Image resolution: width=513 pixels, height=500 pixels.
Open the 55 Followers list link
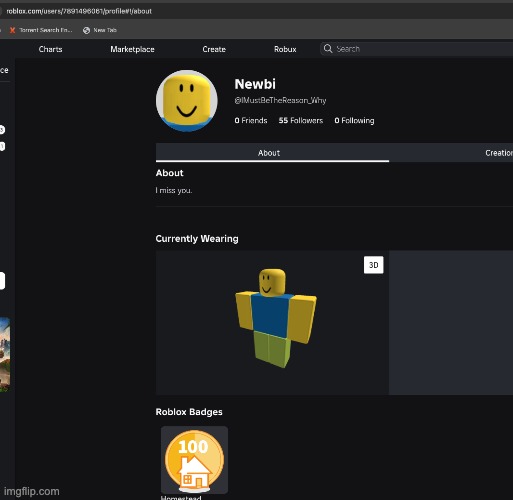tap(301, 121)
